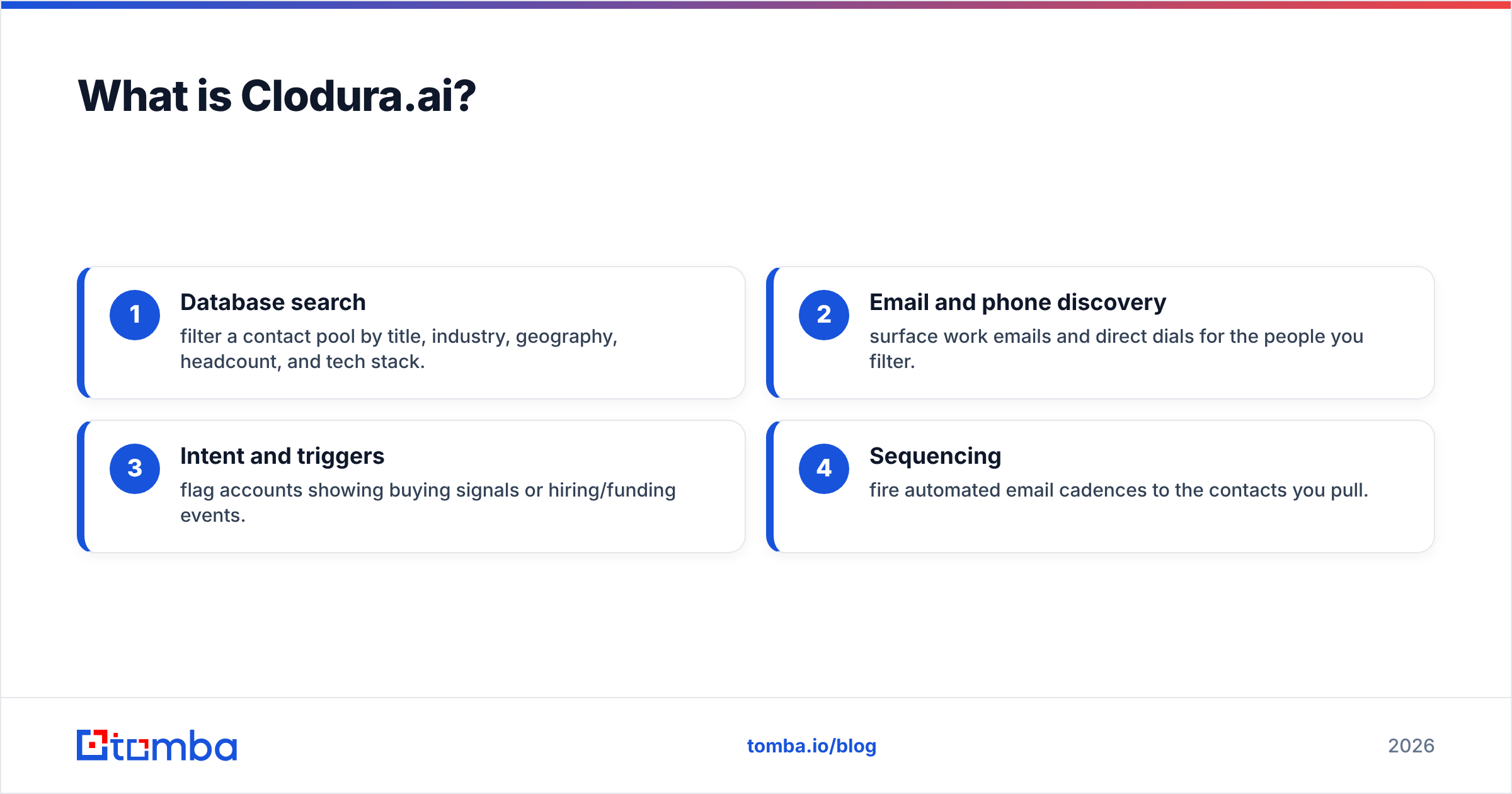Click the number 1 circle badge
This screenshot has height=794, width=1512.
[x=135, y=315]
